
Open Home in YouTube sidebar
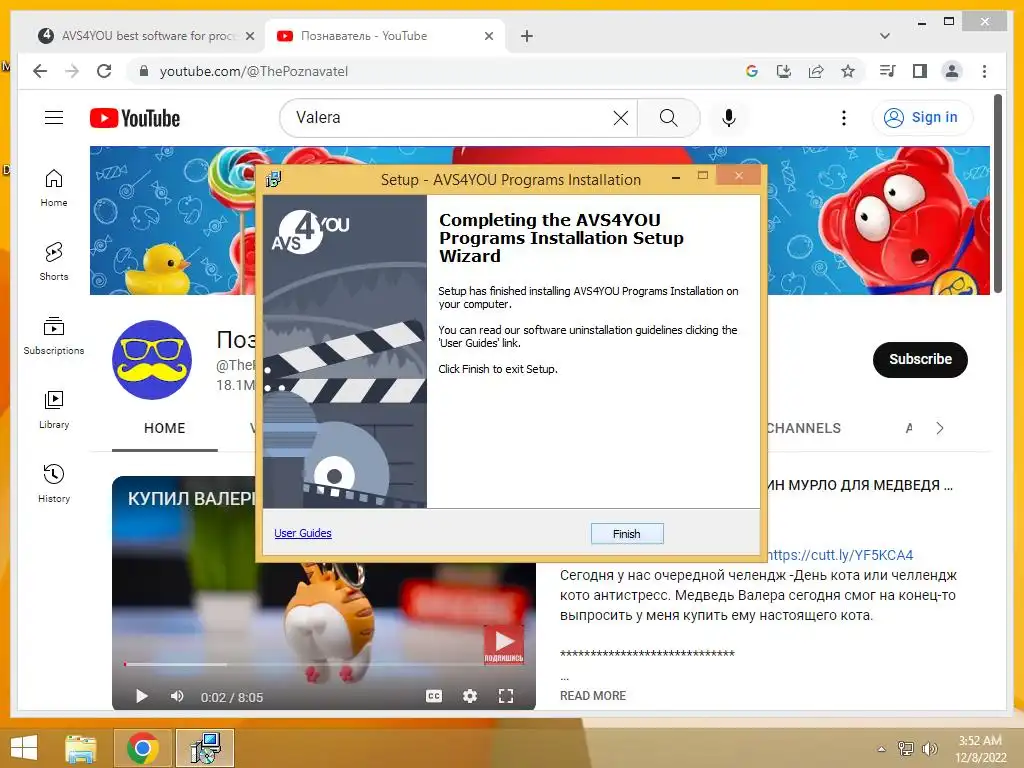click(x=54, y=188)
